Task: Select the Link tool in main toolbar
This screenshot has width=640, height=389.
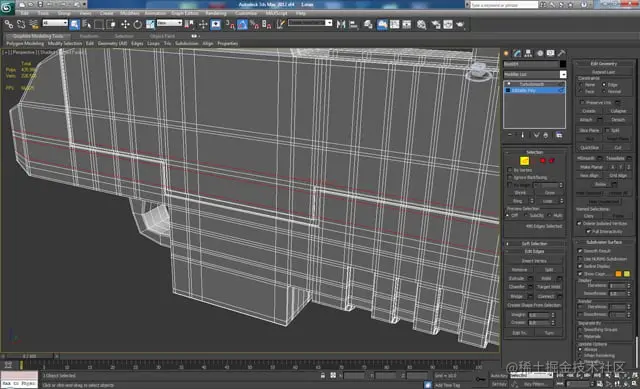Action: [9, 24]
